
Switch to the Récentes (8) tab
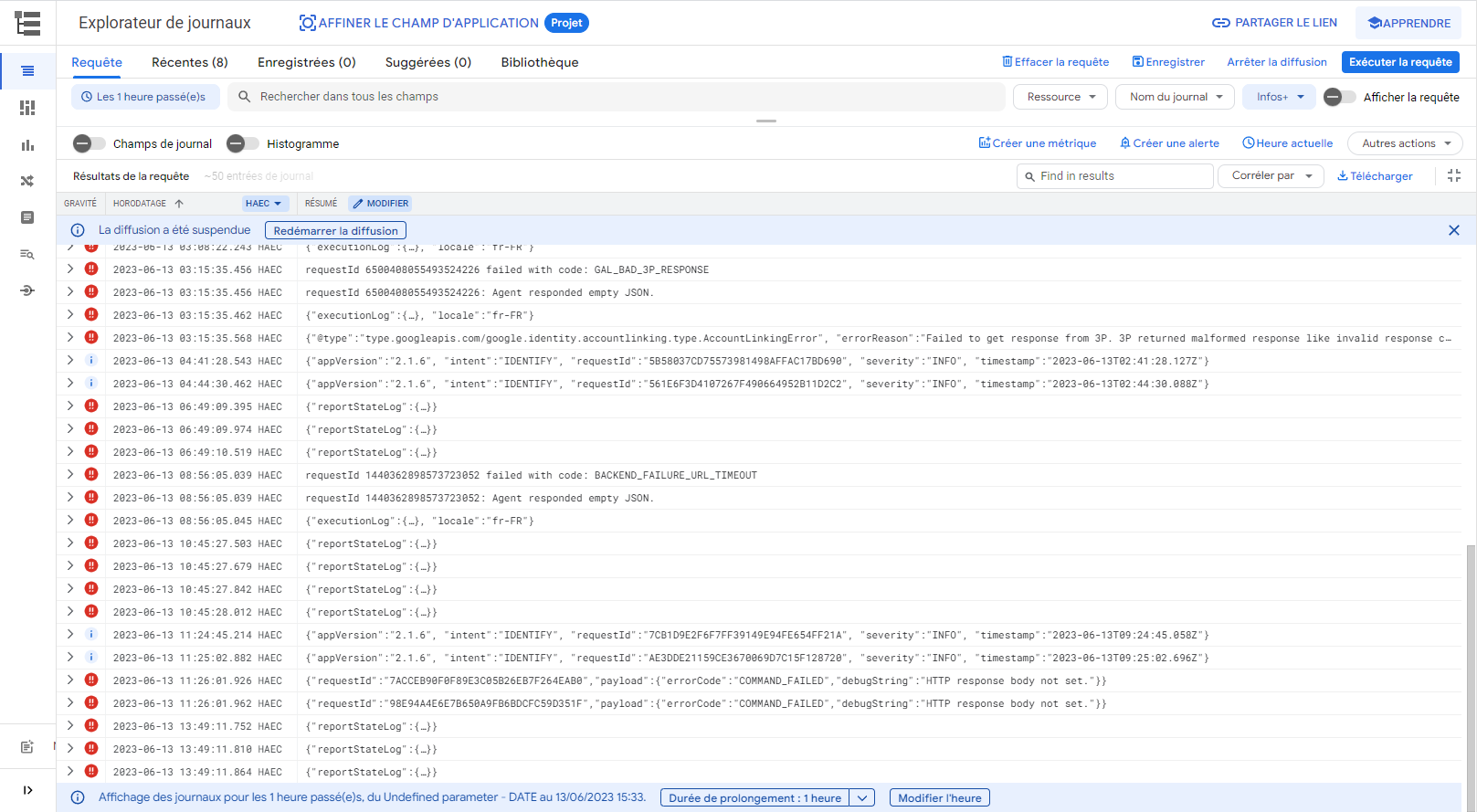[x=190, y=62]
